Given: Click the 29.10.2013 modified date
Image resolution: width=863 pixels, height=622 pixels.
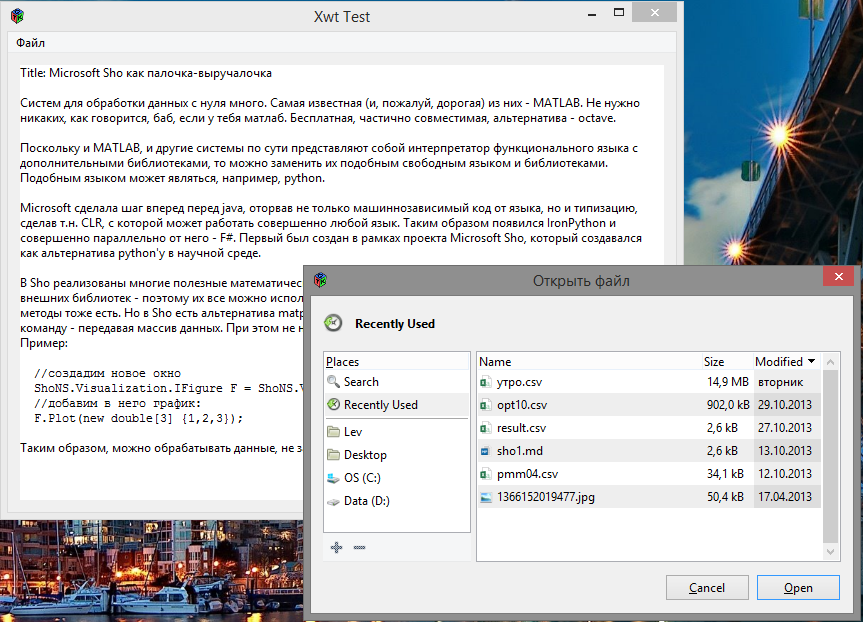Looking at the screenshot, I should pos(784,405).
